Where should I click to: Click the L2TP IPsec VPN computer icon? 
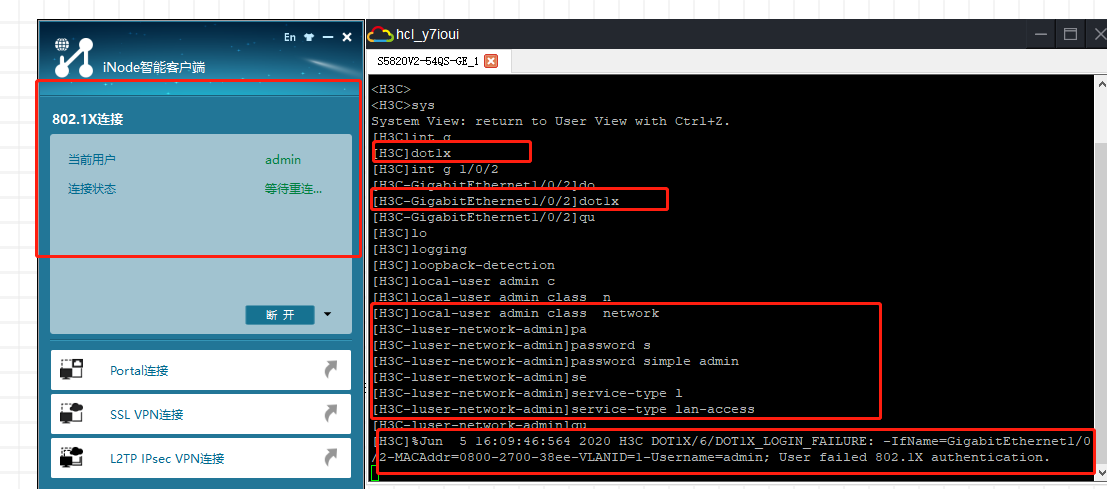71,458
